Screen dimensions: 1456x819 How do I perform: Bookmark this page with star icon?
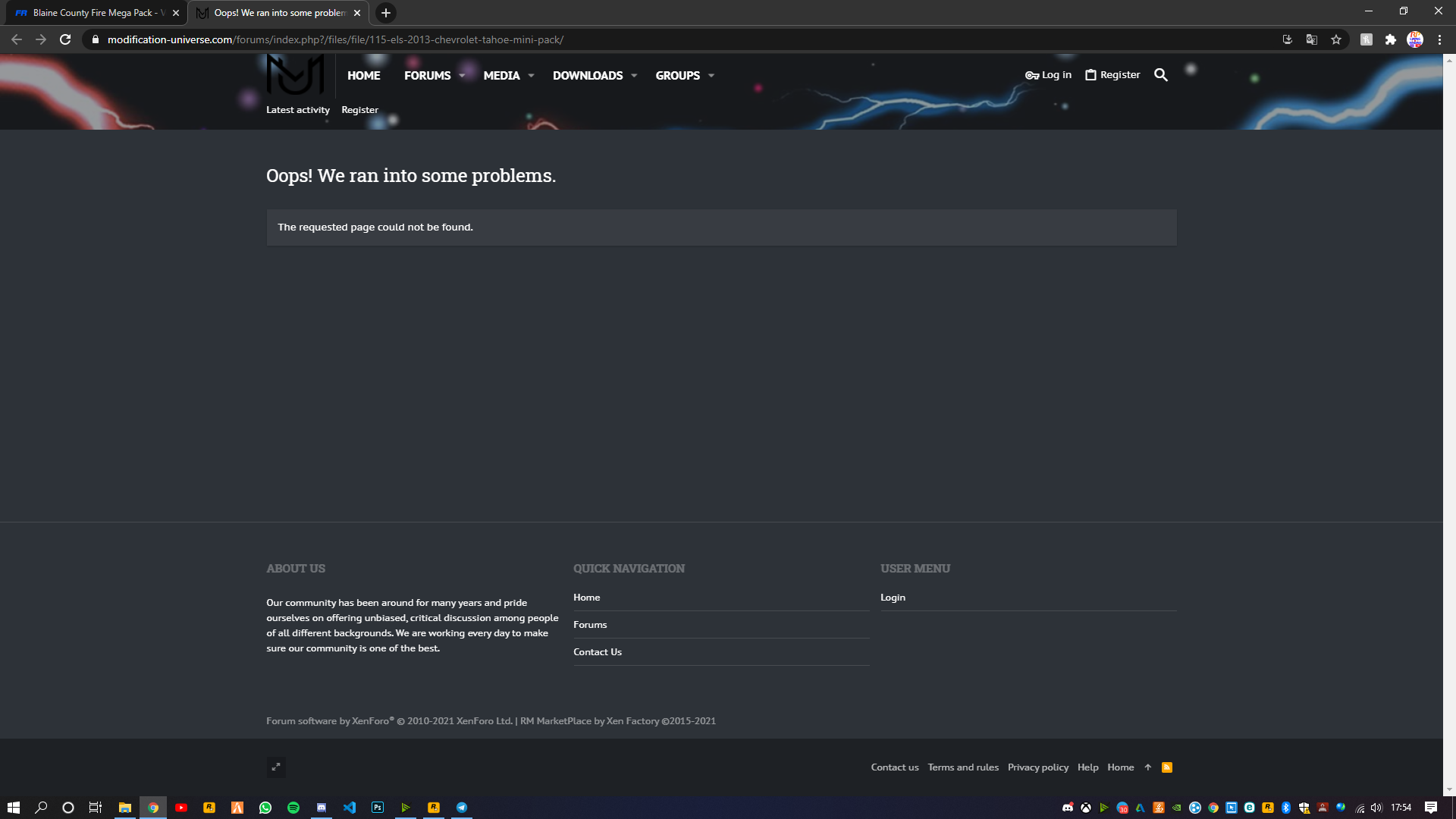point(1336,39)
